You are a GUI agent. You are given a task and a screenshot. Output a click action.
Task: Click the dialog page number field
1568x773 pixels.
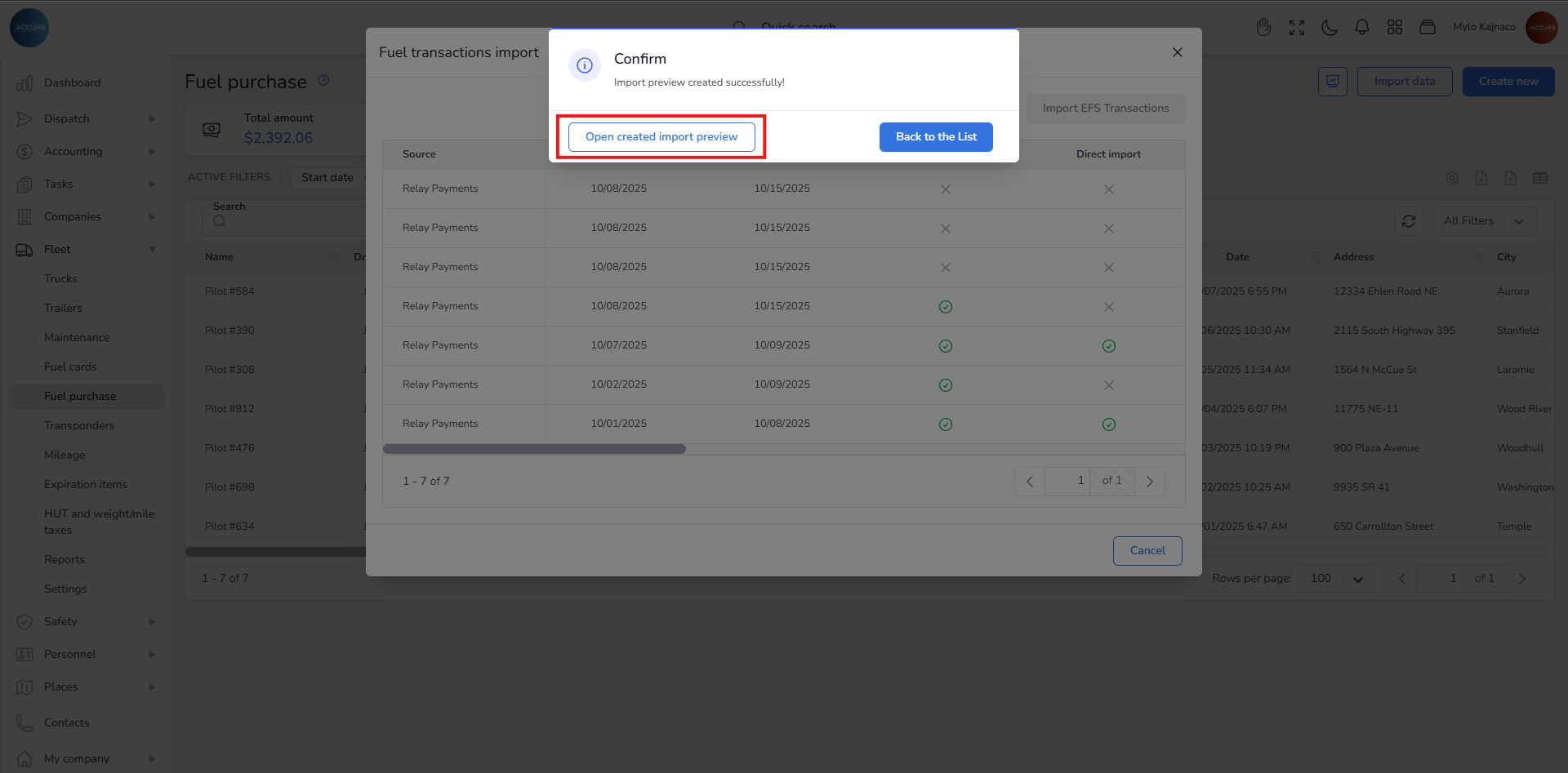1067,481
